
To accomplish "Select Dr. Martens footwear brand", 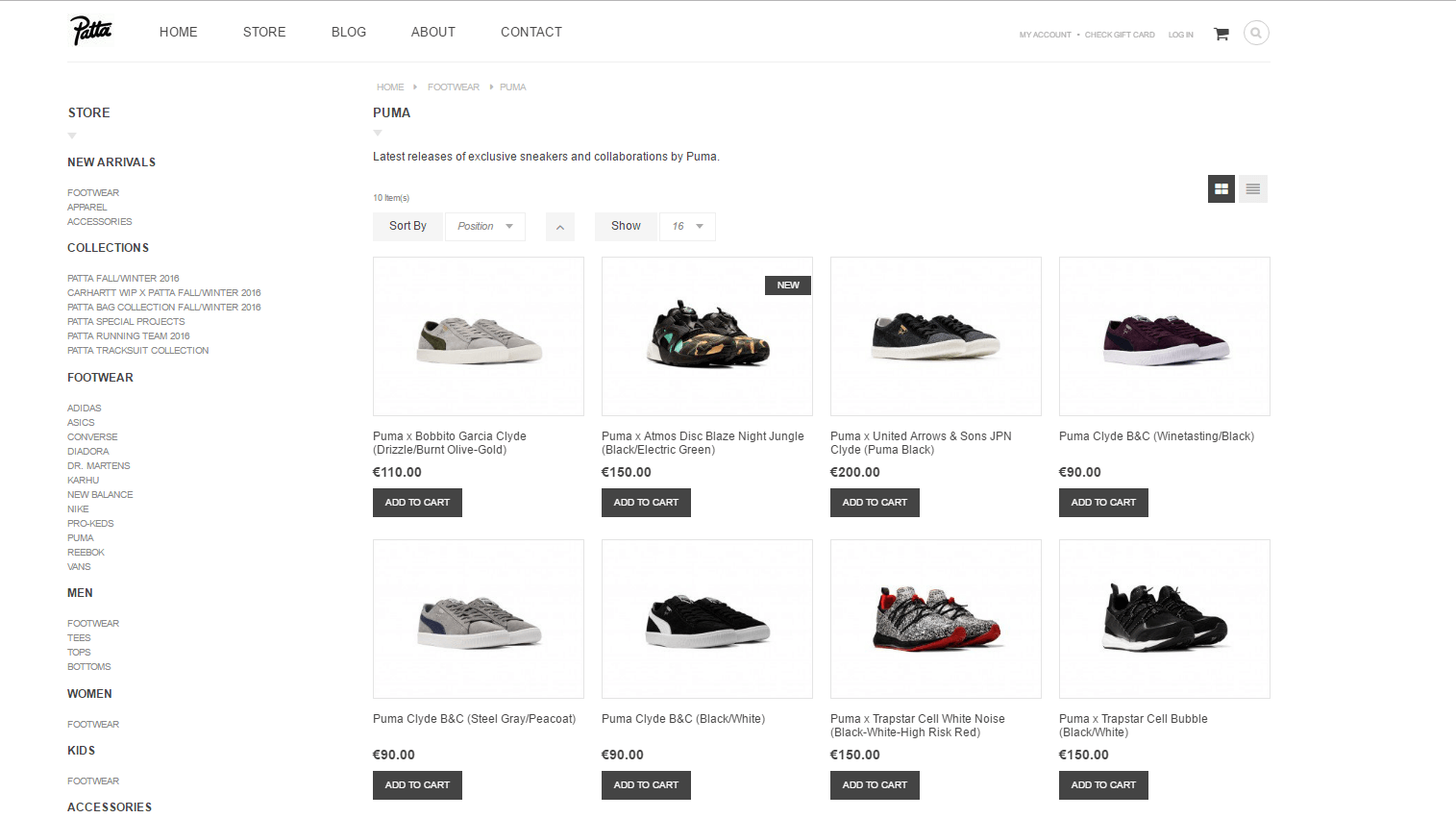I will (98, 466).
